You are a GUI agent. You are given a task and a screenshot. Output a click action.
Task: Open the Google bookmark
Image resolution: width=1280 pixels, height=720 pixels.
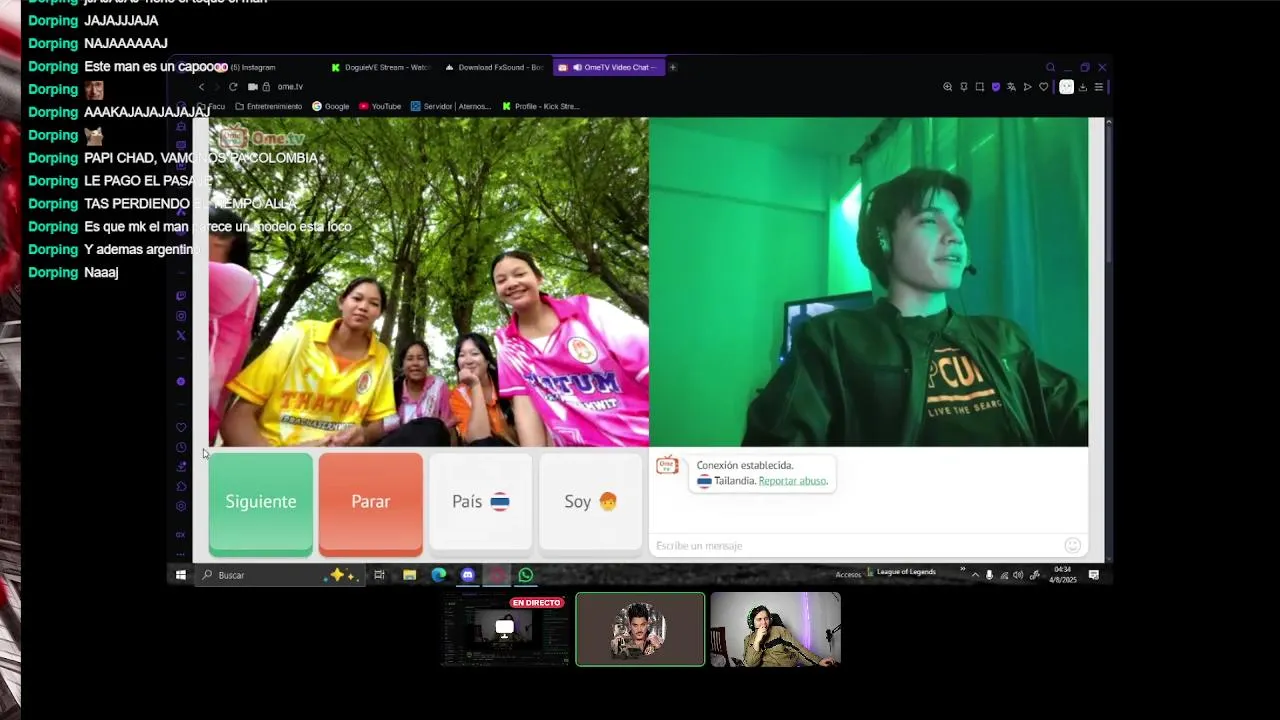point(331,106)
